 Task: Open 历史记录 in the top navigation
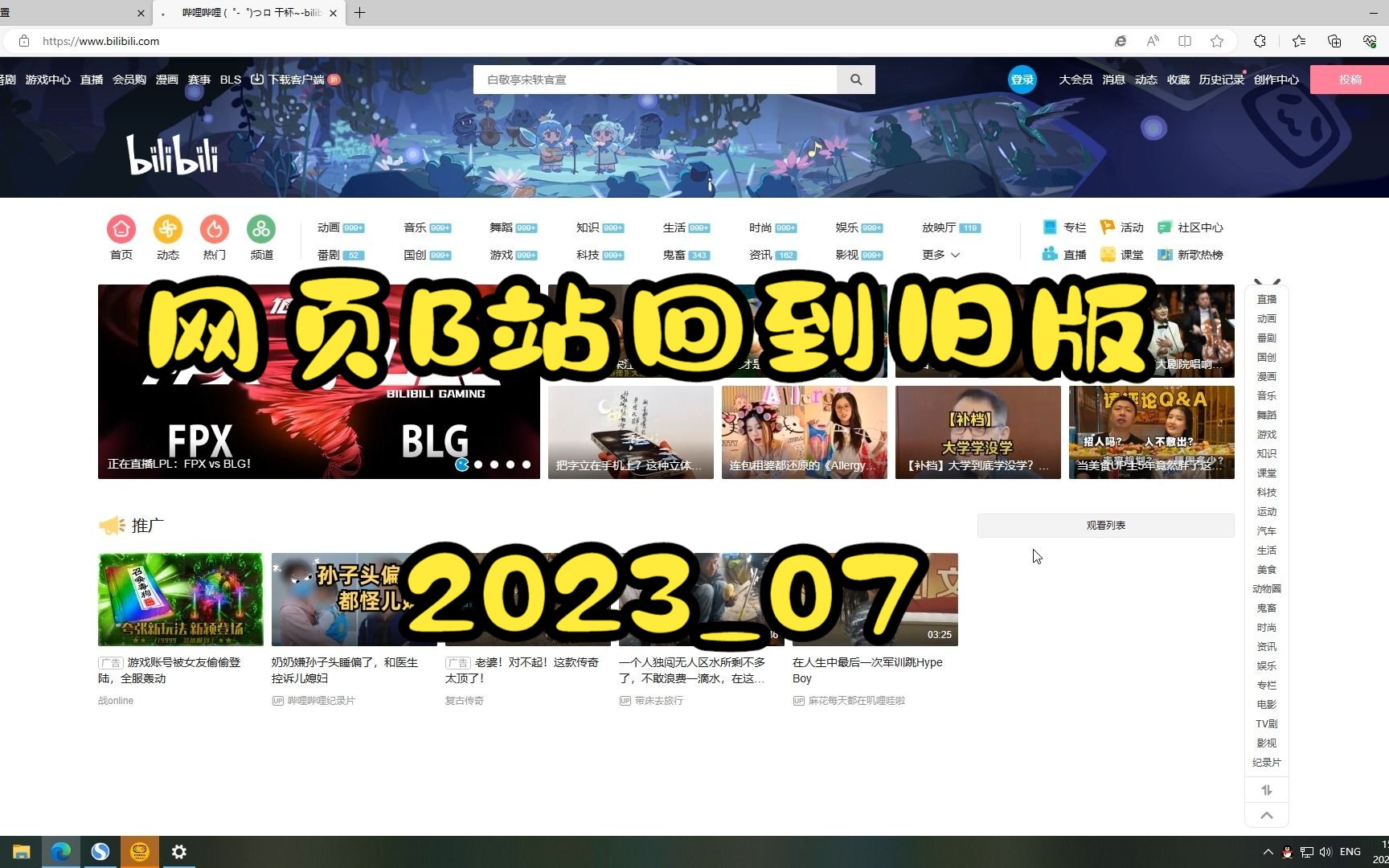point(1221,80)
